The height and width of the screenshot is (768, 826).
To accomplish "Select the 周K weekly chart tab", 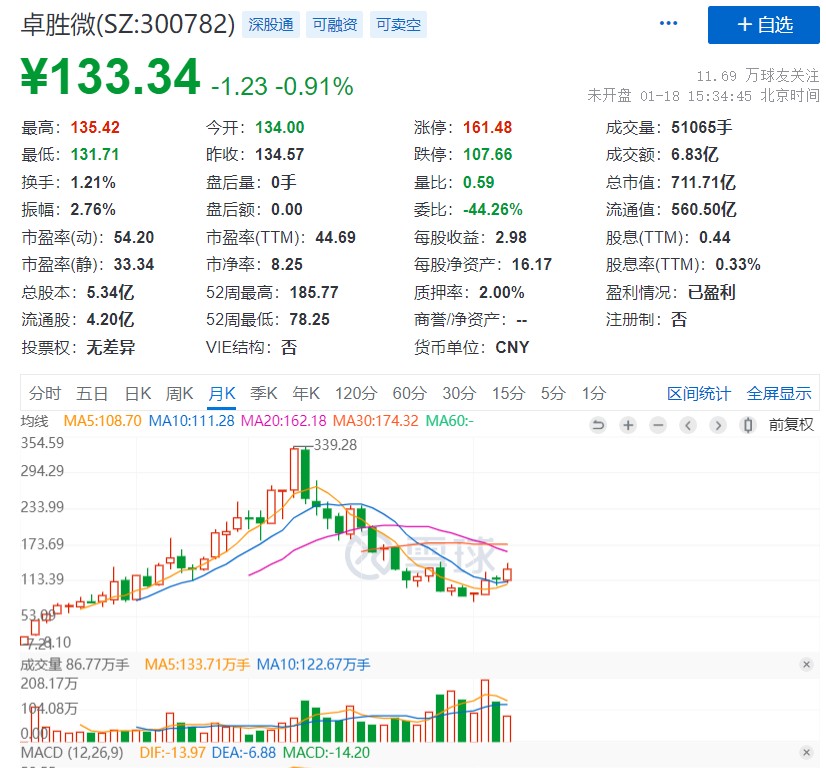I will point(179,393).
